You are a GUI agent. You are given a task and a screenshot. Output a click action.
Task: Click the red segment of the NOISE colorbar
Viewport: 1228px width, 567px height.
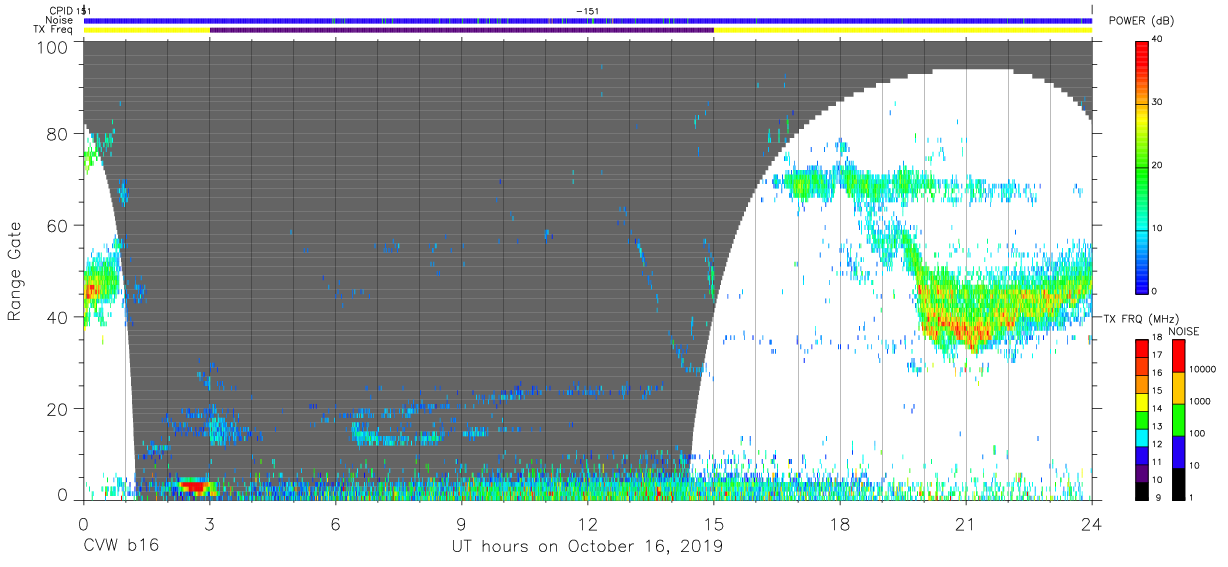[1178, 356]
